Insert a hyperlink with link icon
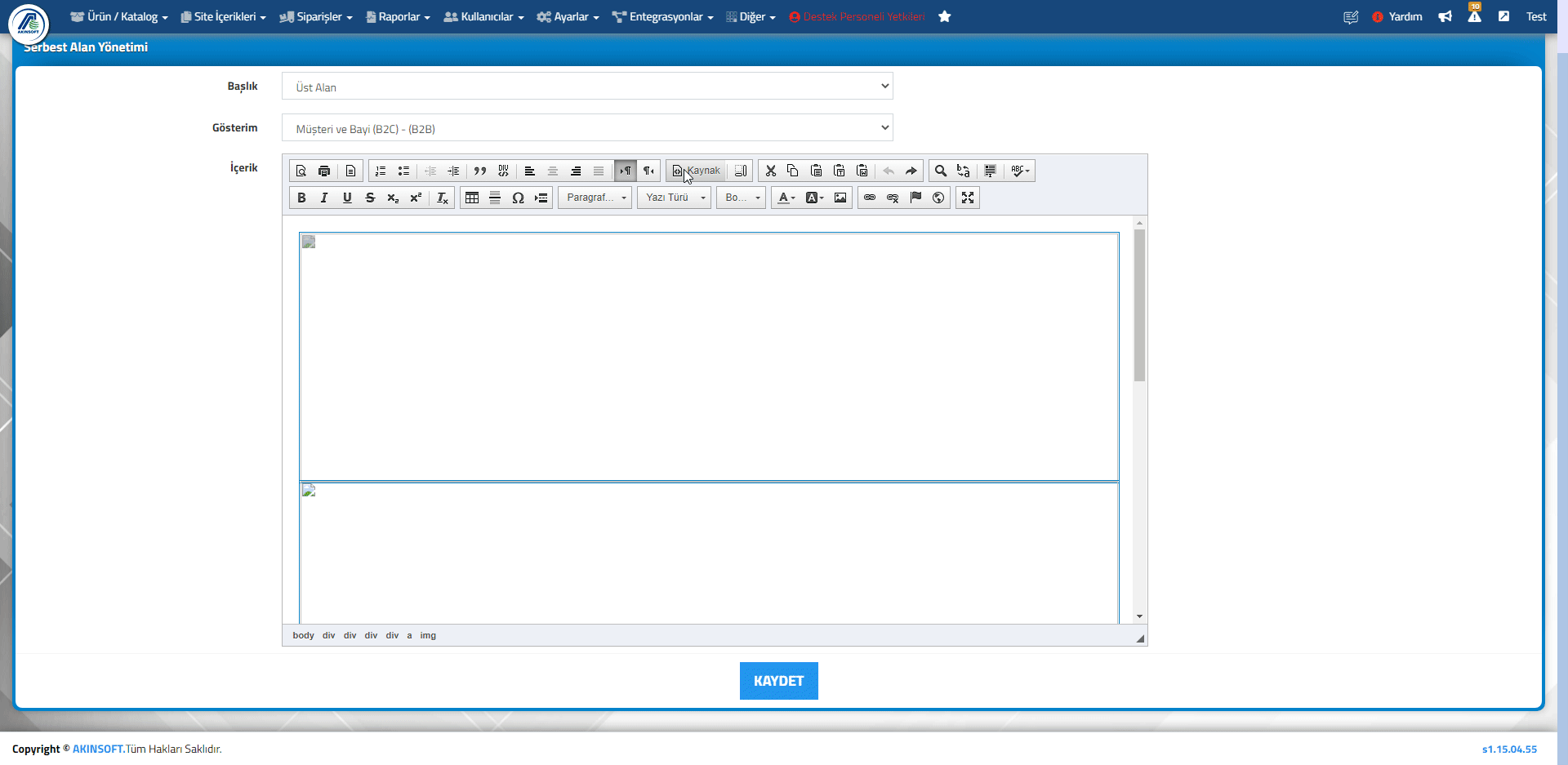The image size is (1568, 765). [x=870, y=198]
